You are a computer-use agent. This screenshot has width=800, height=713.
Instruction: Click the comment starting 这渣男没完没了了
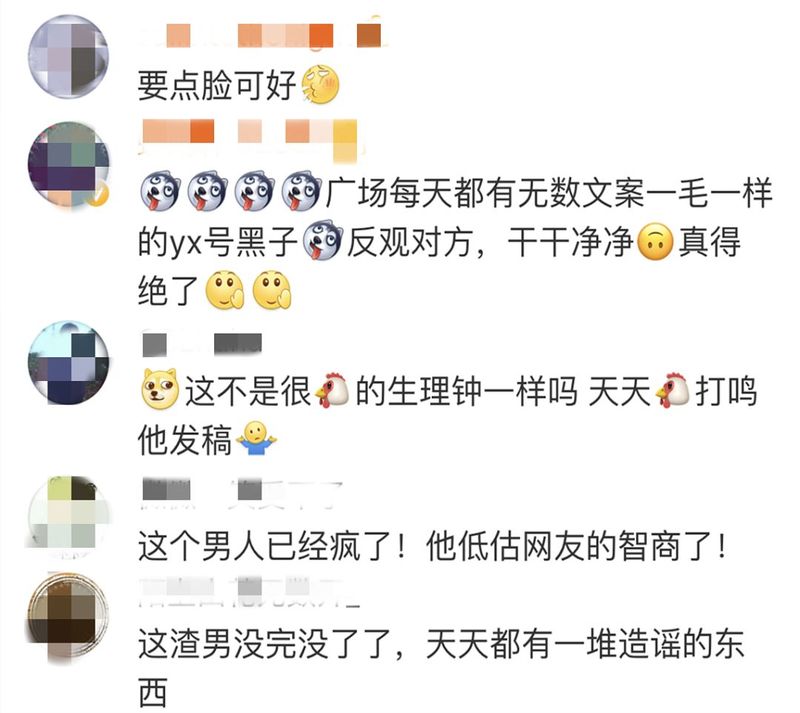coord(442,668)
